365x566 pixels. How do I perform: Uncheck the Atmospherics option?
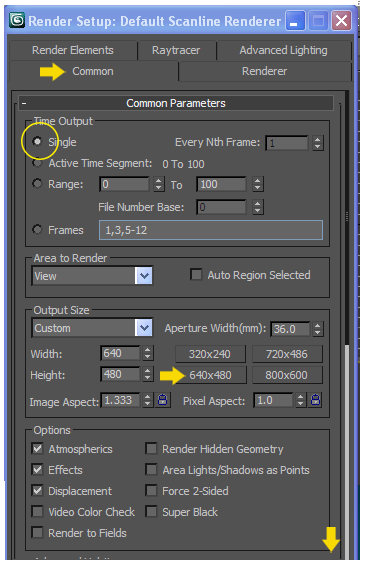[37, 448]
